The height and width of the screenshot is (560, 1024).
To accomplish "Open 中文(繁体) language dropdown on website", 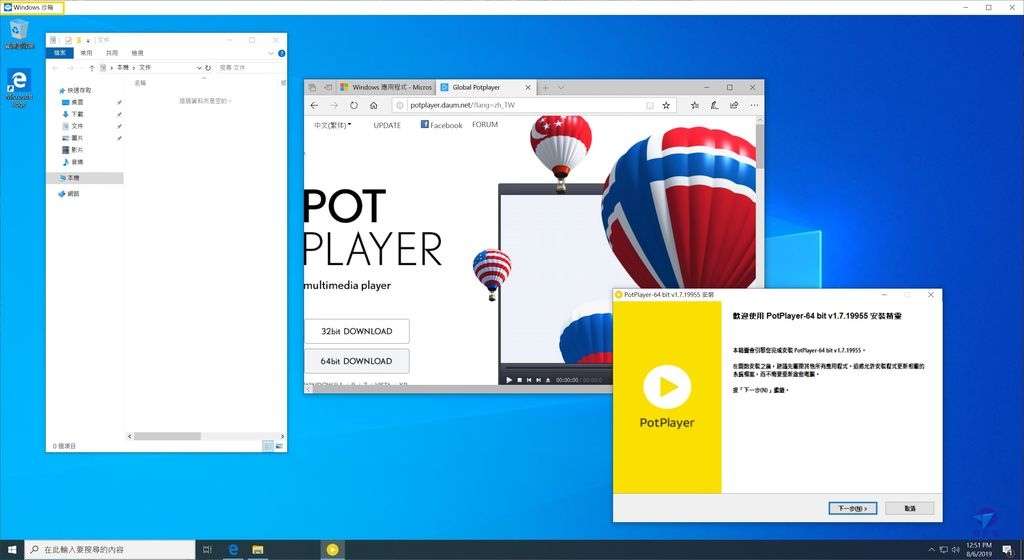I will click(x=332, y=125).
